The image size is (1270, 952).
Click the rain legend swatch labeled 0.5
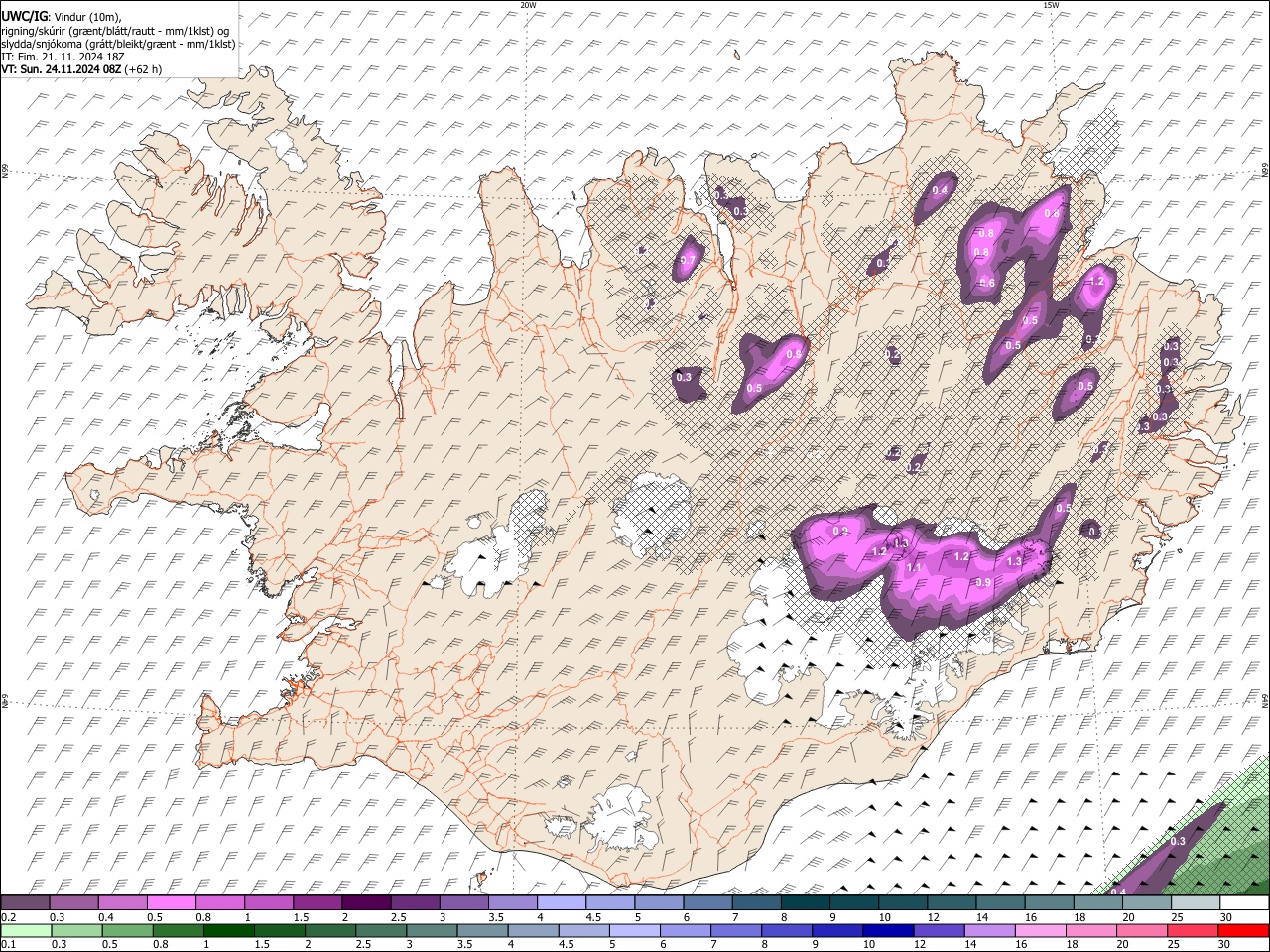click(126, 930)
